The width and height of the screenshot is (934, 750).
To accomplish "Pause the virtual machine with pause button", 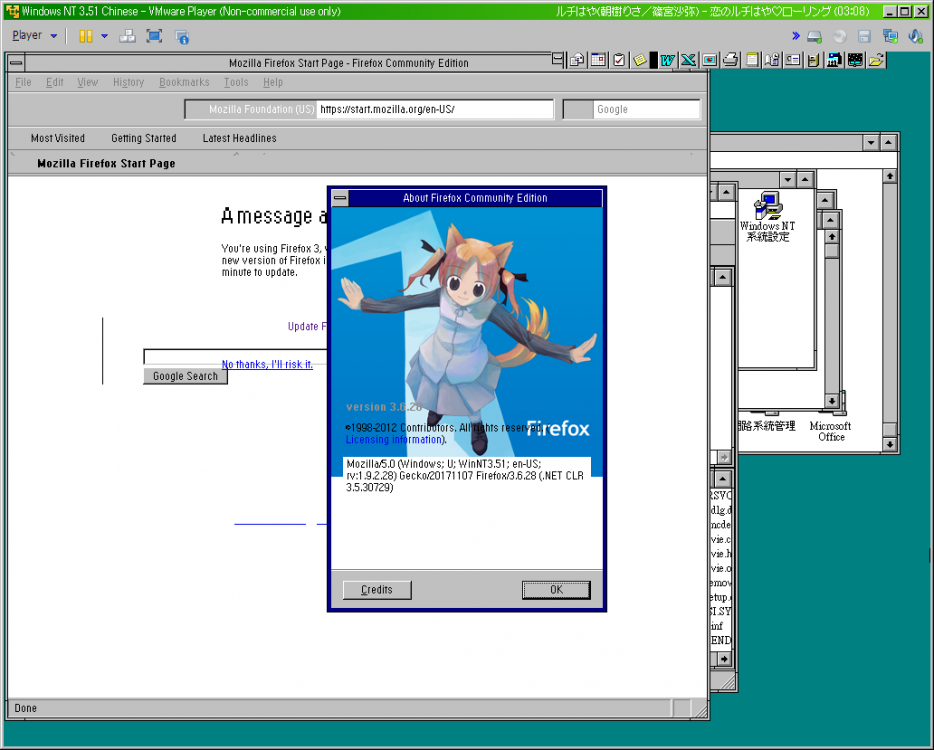I will (86, 36).
